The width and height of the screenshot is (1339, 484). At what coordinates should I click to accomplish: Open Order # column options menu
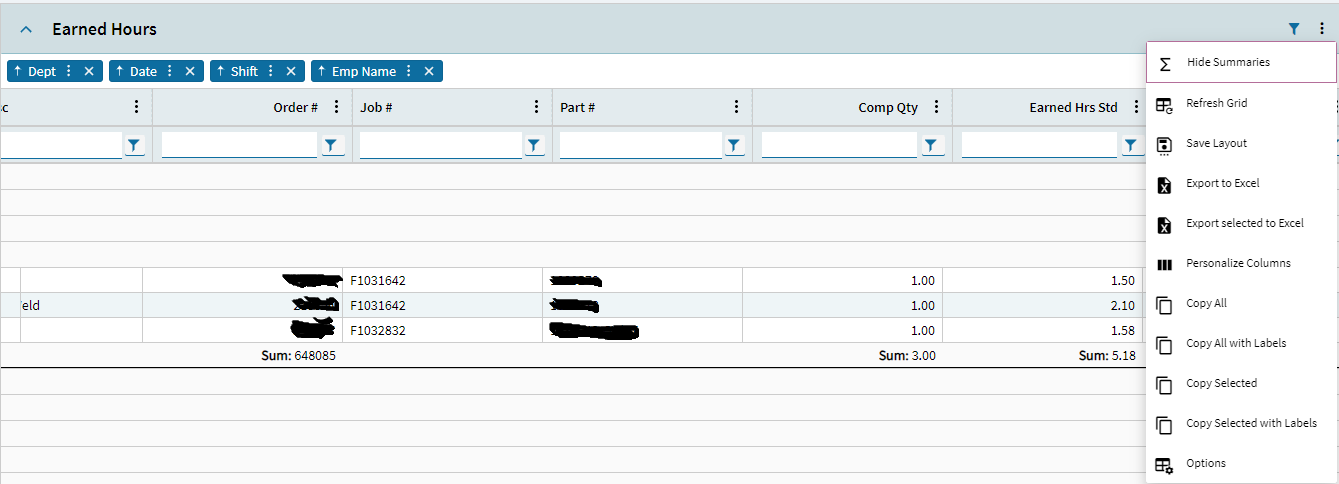[336, 107]
